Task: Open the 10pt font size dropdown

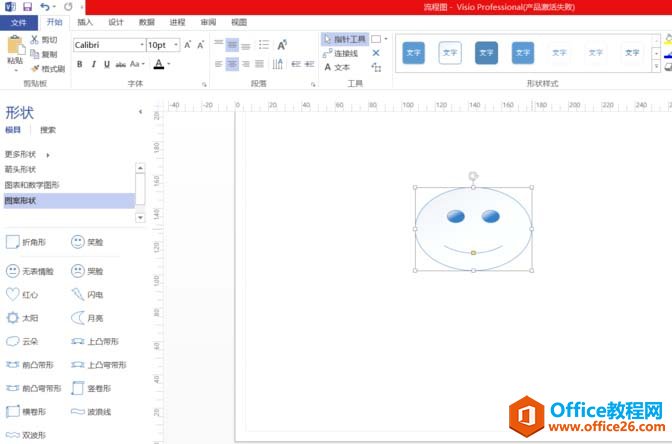Action: click(x=176, y=45)
